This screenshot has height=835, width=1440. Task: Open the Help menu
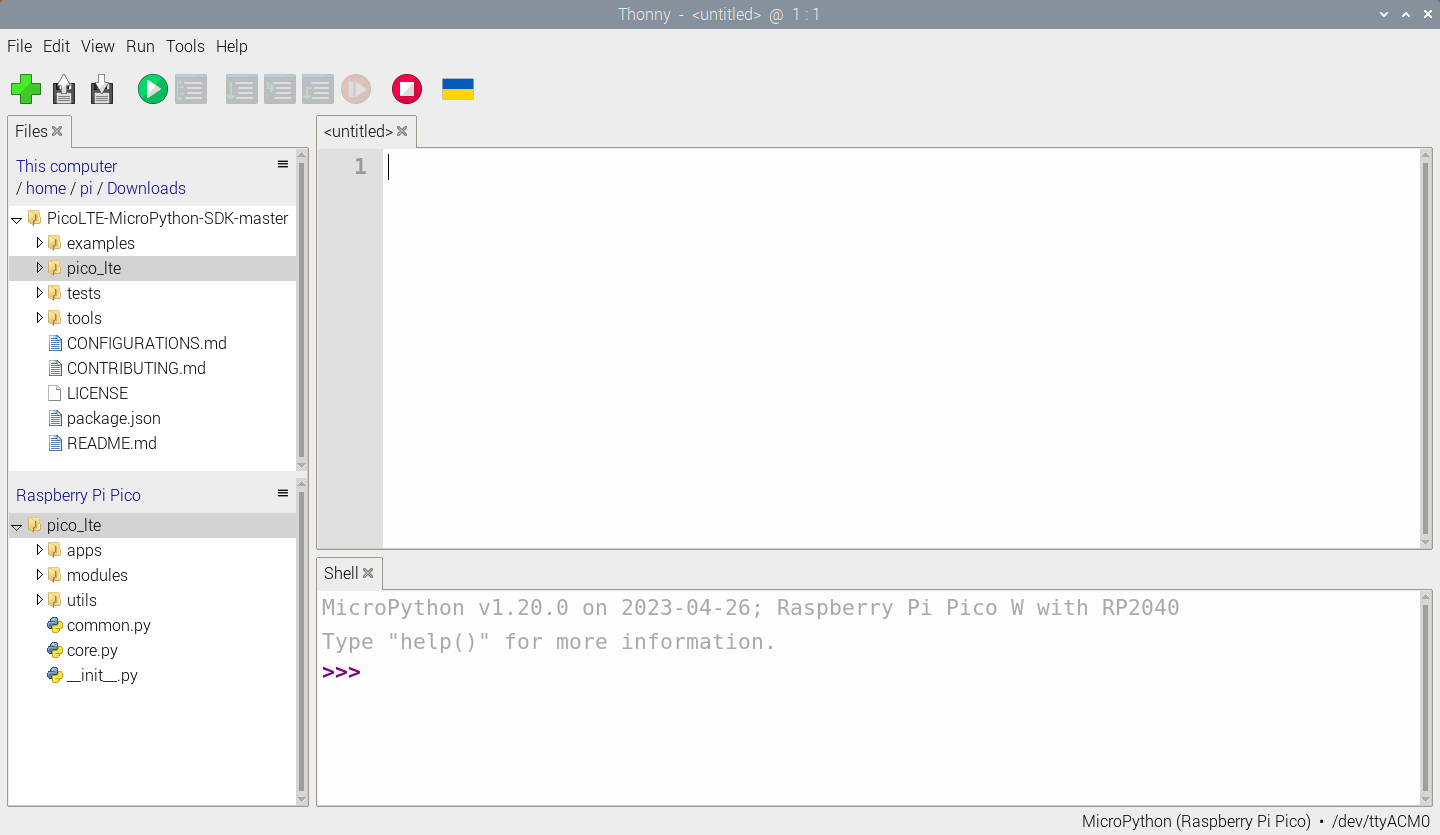point(232,46)
